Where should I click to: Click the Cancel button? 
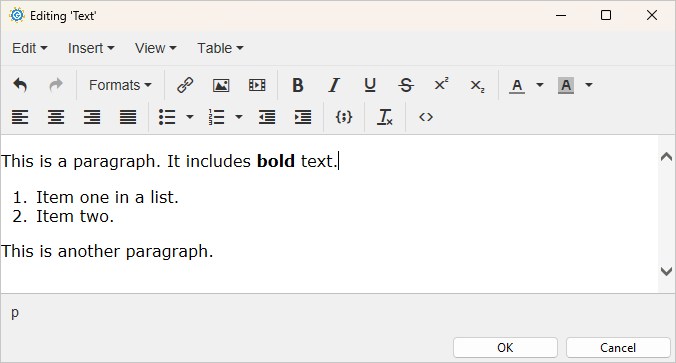pos(618,347)
